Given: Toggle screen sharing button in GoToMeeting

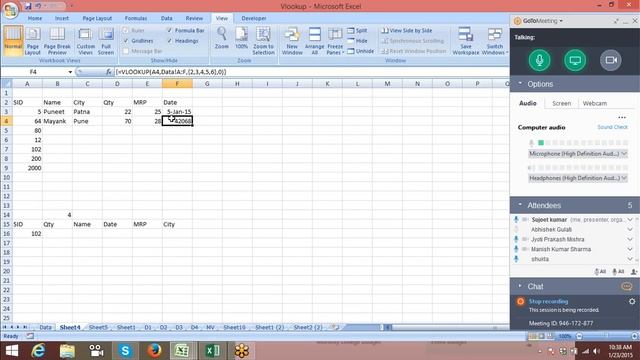Looking at the screenshot, I should (x=575, y=60).
